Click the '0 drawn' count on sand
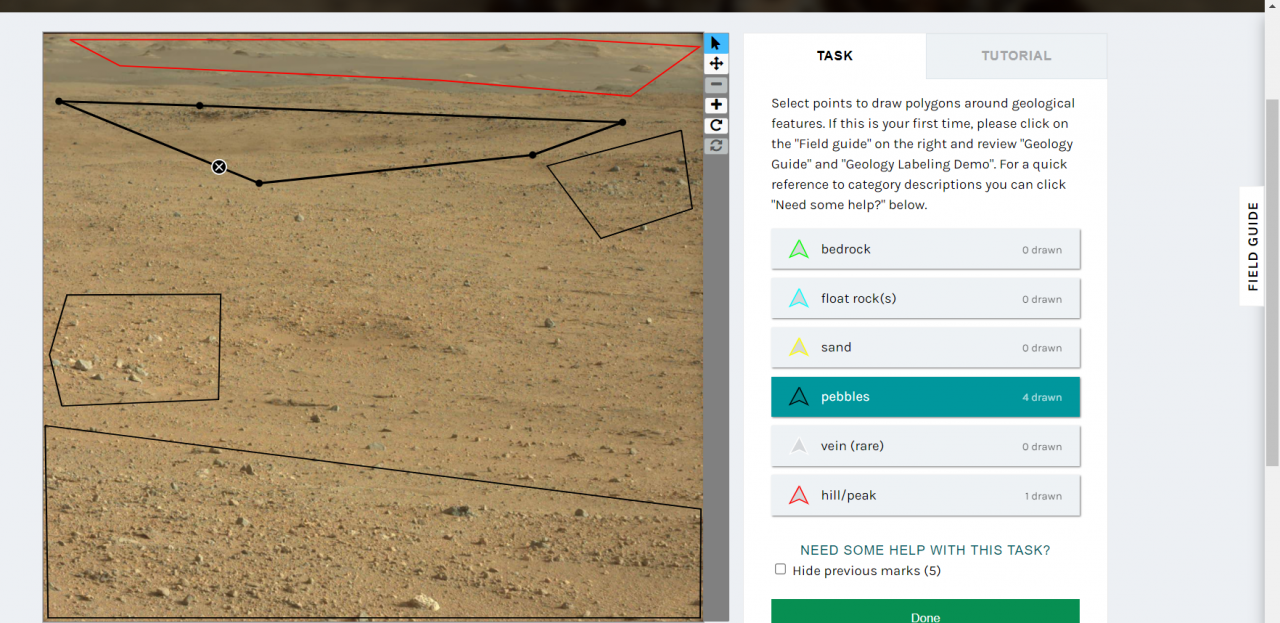This screenshot has height=623, width=1280. [x=1042, y=348]
